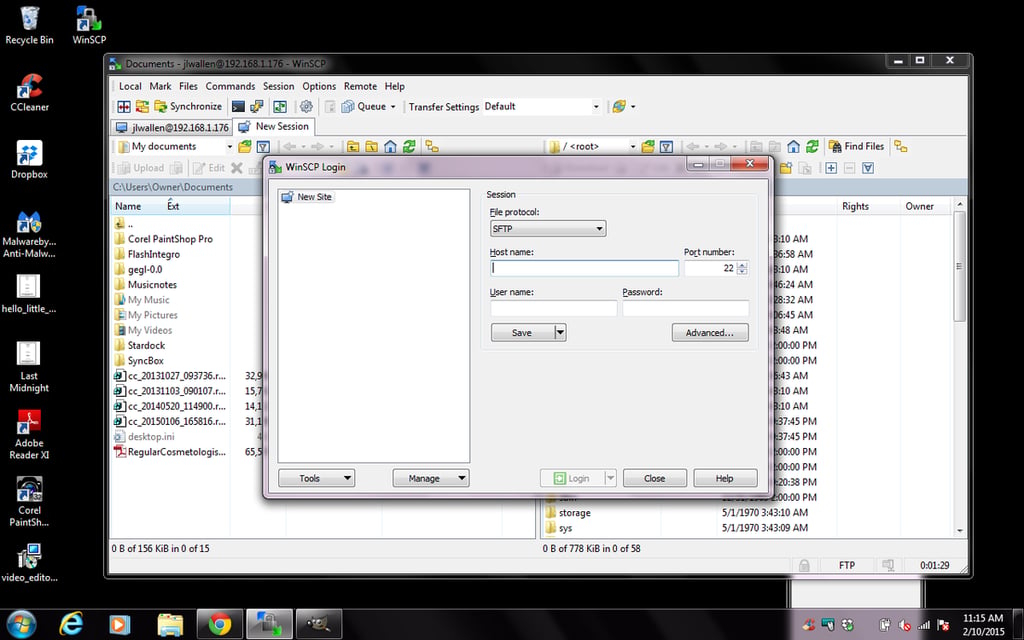This screenshot has height=640, width=1024.
Task: Open the Files menu
Action: pyautogui.click(x=188, y=86)
